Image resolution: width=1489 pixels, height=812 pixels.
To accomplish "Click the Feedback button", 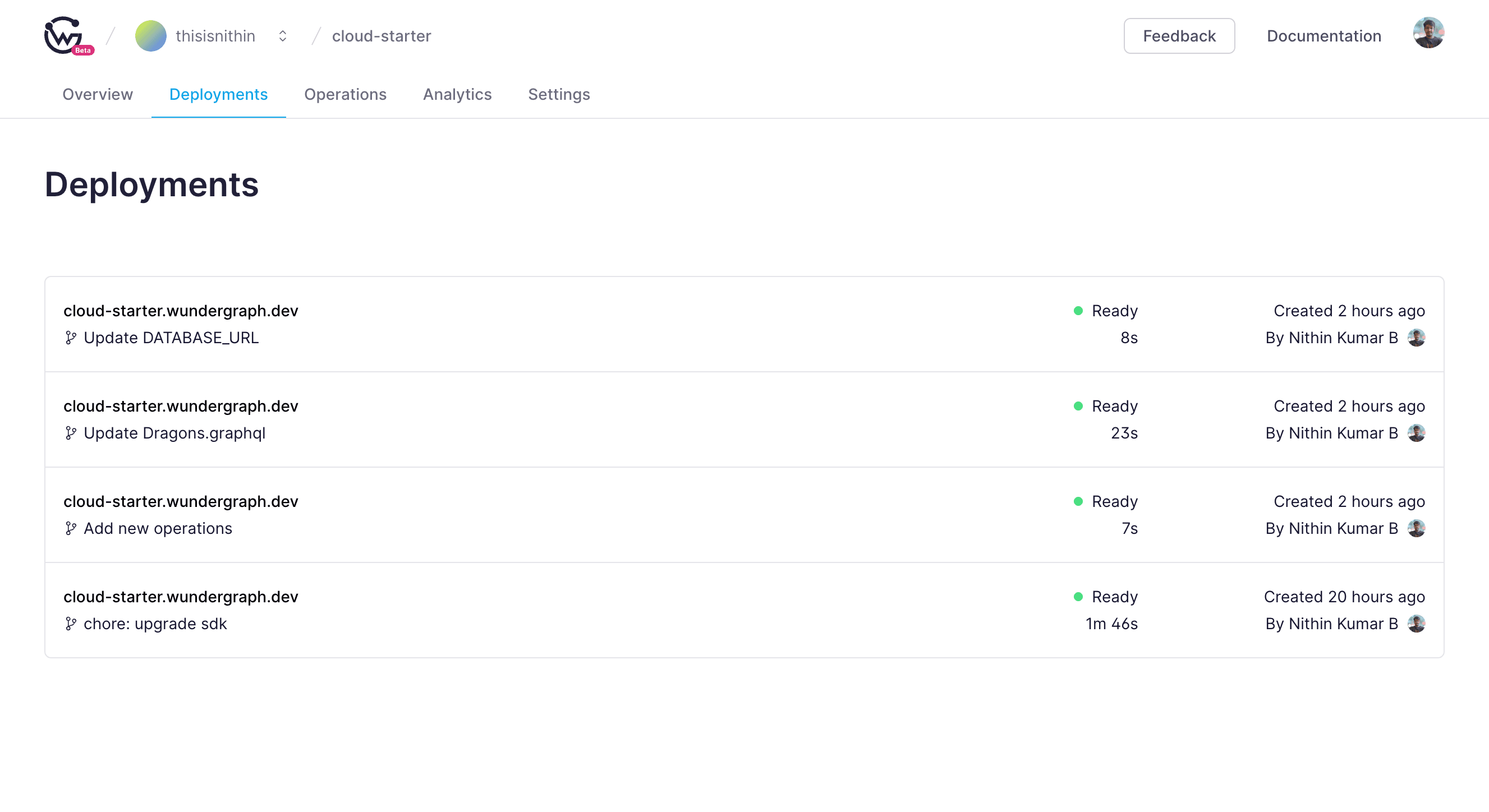I will pos(1179,36).
